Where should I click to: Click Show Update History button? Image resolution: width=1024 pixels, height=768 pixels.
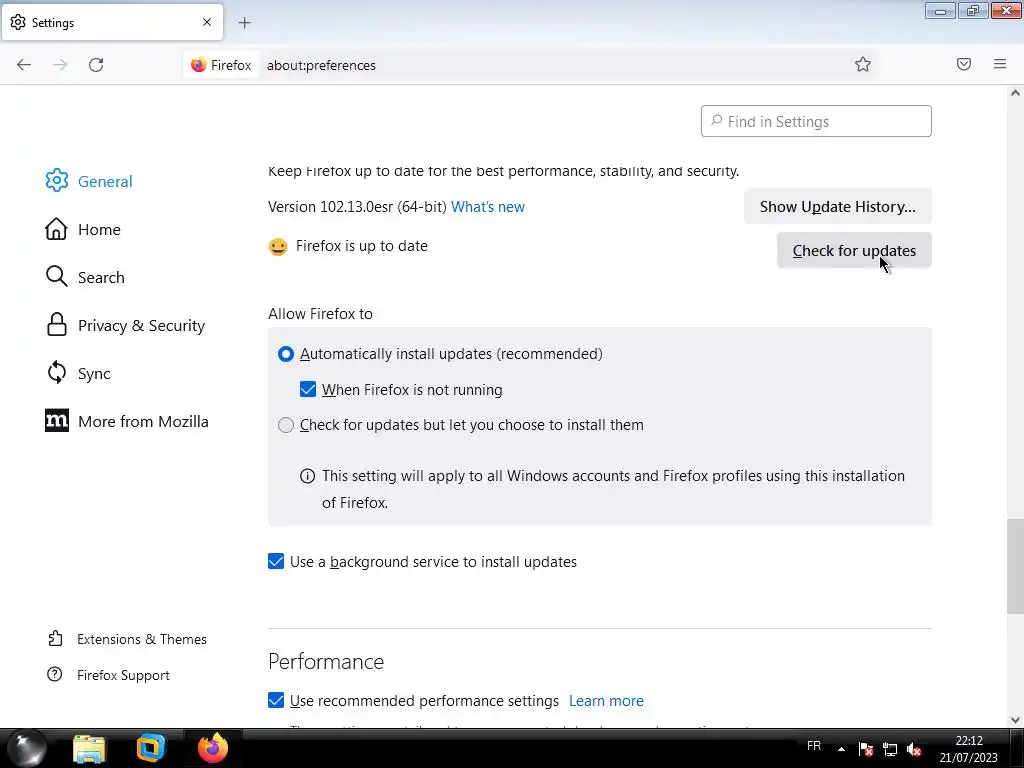[837, 206]
